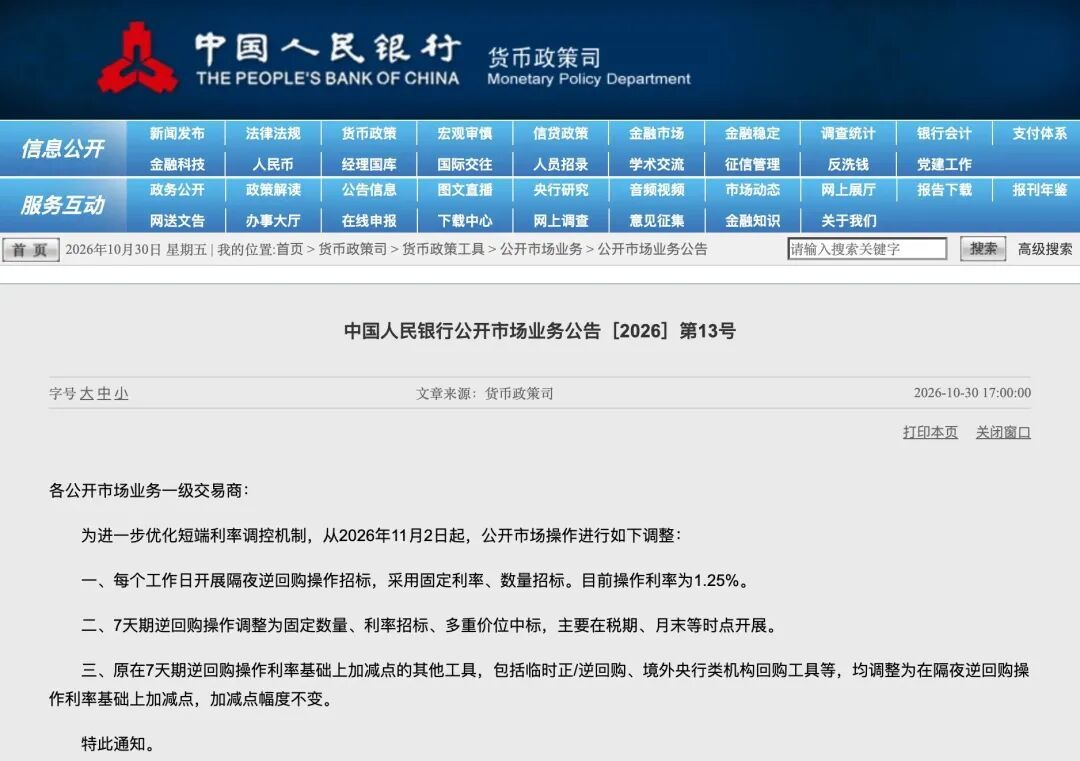Follow 公开市场业务公告 breadcrumb link
This screenshot has width=1080, height=761.
click(652, 249)
